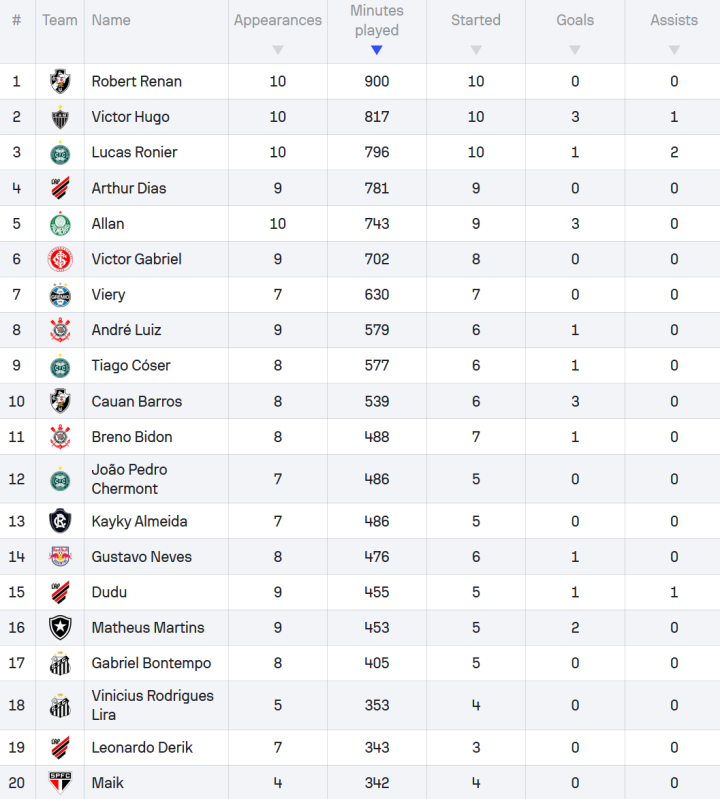Click the Grêmio crest beside Viery
The width and height of the screenshot is (720, 799).
coord(60,295)
